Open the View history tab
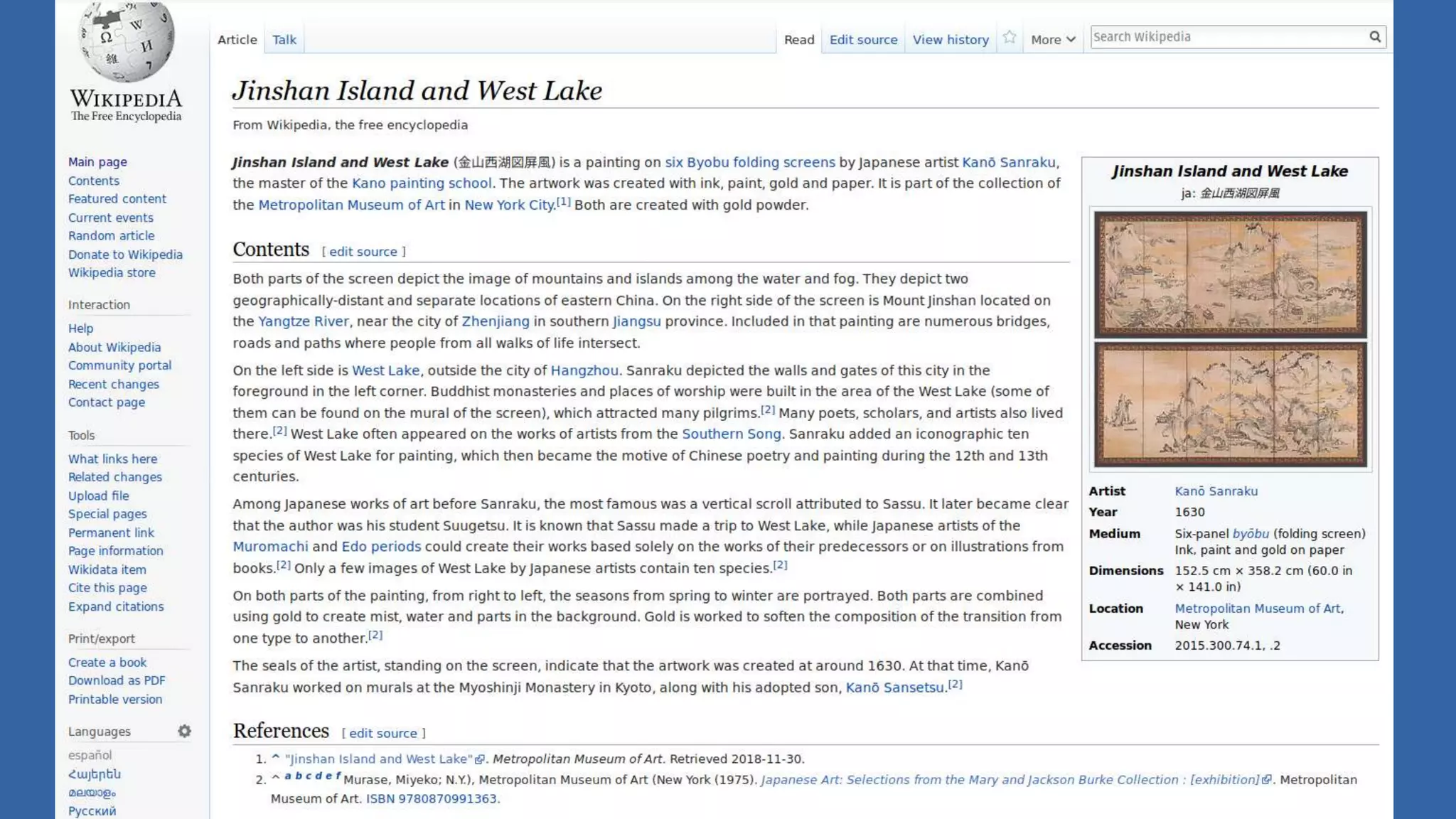This screenshot has height=819, width=1456. 951,40
